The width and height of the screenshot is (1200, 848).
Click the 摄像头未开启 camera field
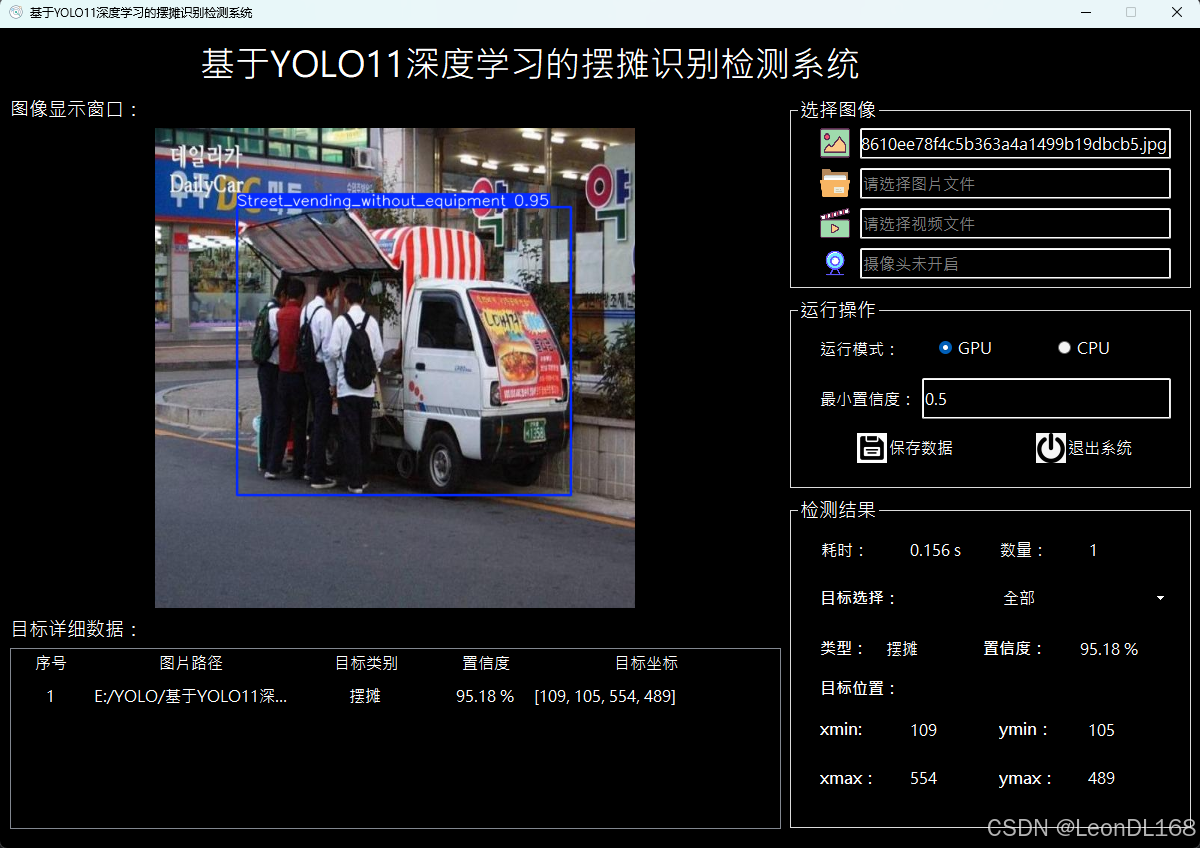pos(1015,264)
